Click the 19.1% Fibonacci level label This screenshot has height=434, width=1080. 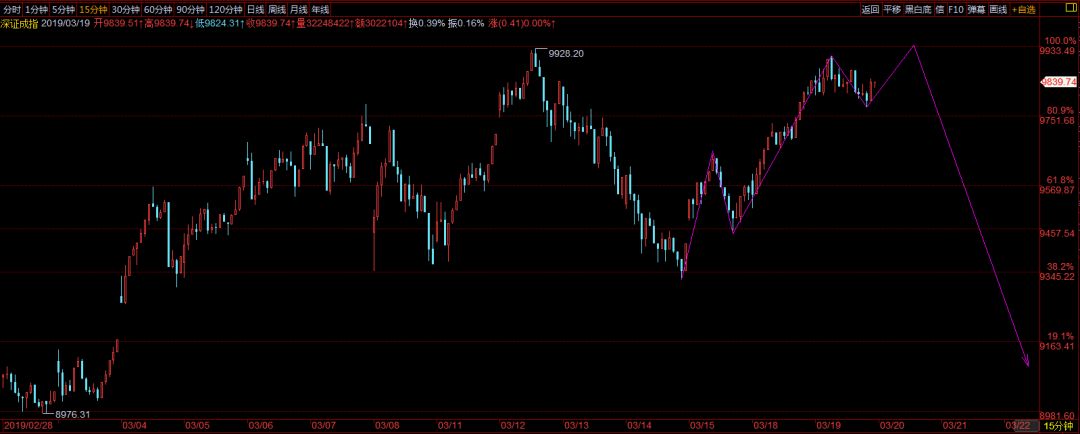click(1062, 335)
